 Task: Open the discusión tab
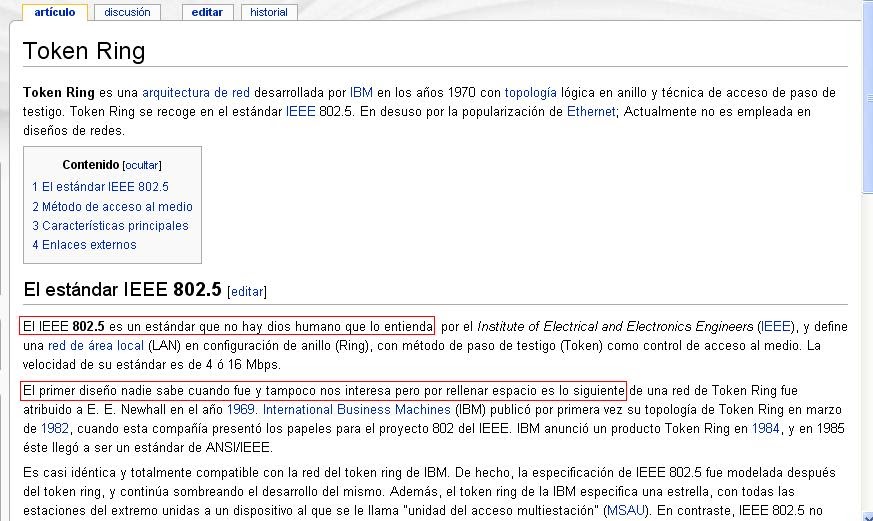coord(127,12)
